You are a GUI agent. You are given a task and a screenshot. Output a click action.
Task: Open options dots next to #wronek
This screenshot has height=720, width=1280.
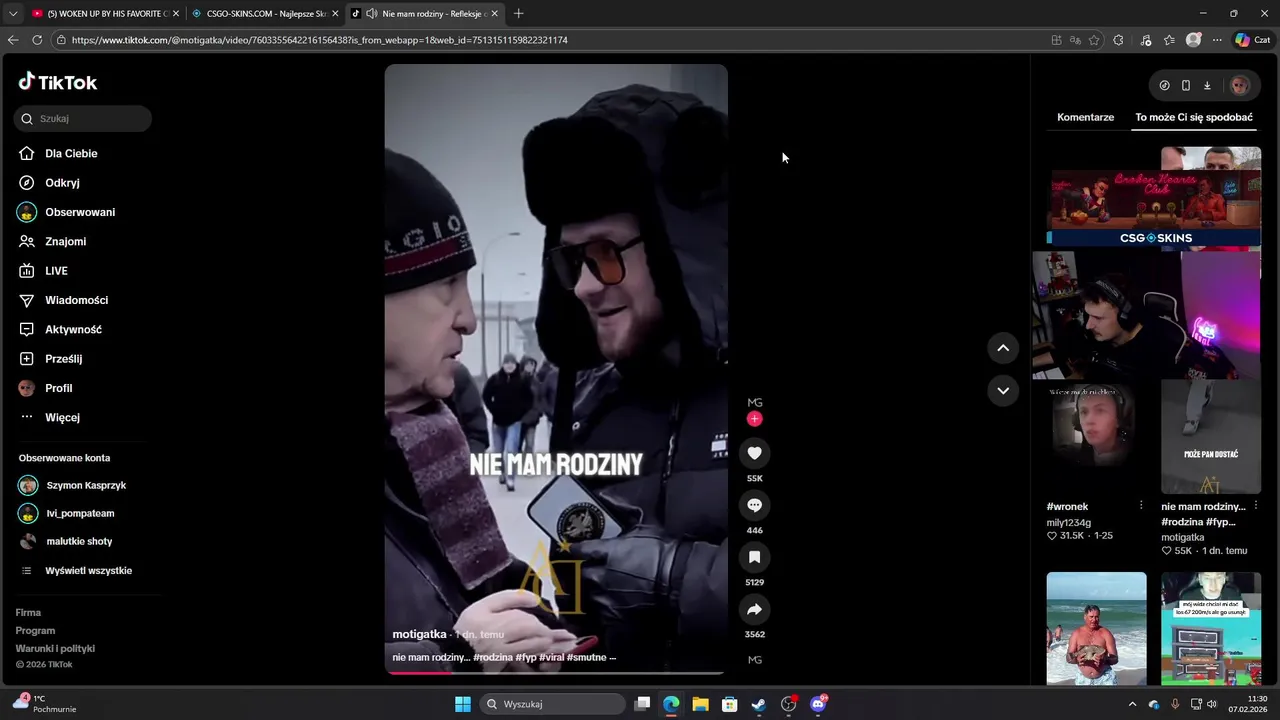tap(1141, 506)
